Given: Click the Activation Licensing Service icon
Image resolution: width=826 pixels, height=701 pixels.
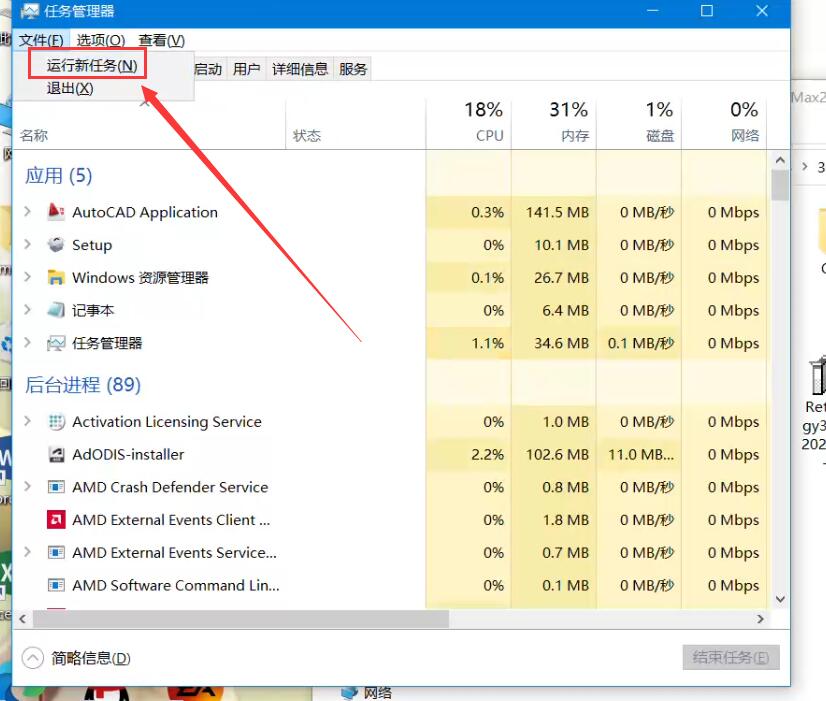Looking at the screenshot, I should [56, 422].
